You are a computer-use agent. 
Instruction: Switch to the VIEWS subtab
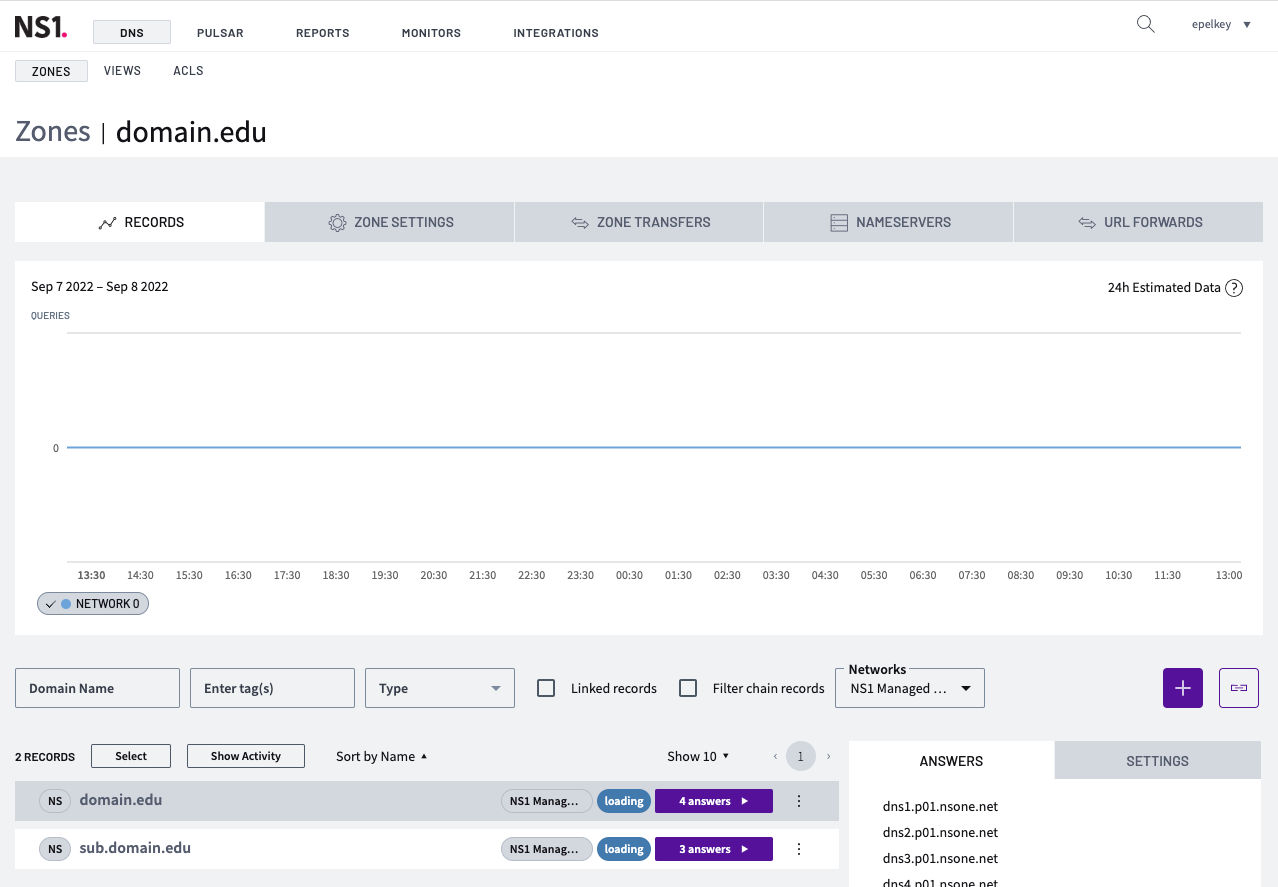[x=122, y=71]
